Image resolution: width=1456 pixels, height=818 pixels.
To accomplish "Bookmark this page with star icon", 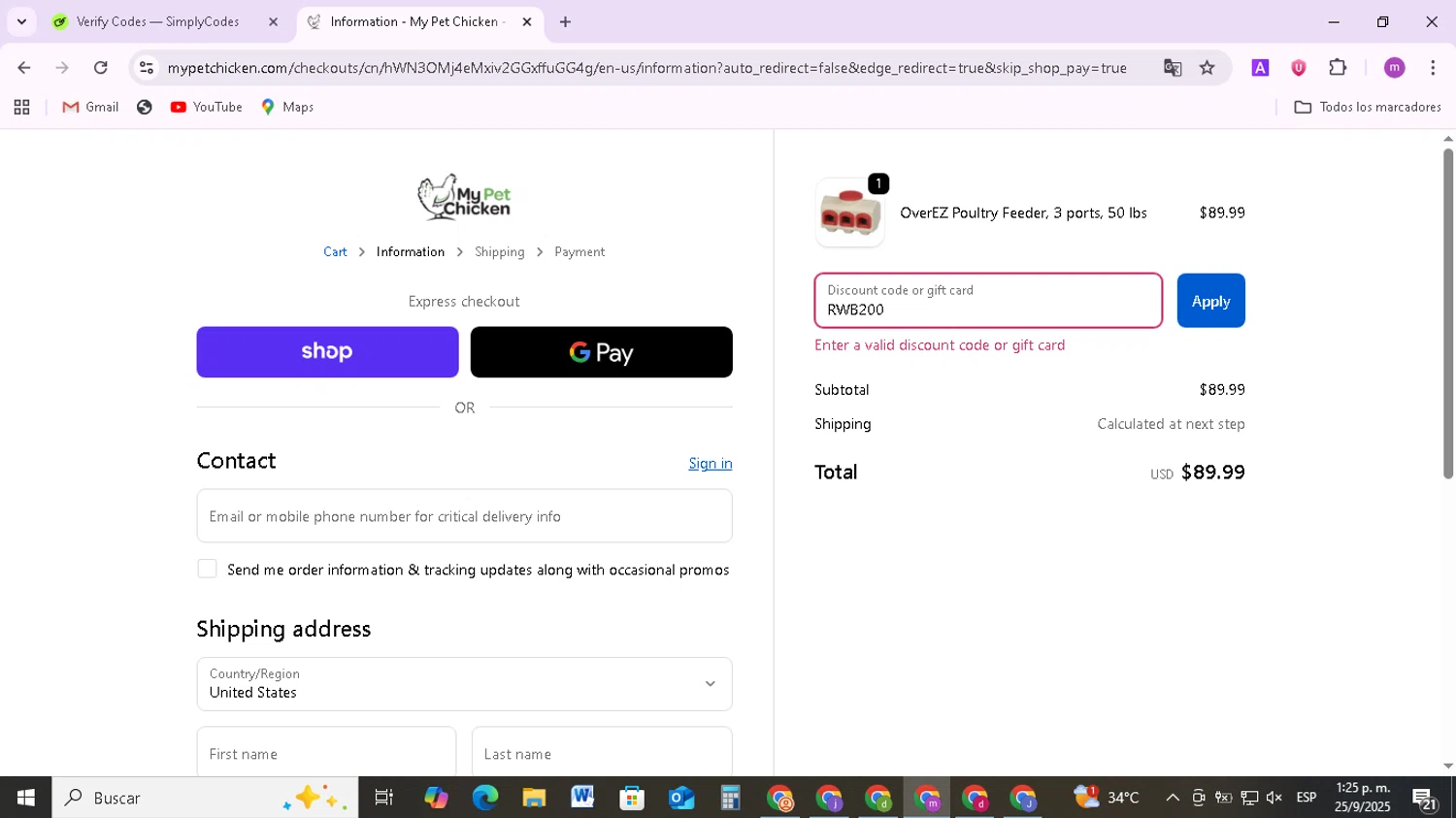I will [1207, 68].
